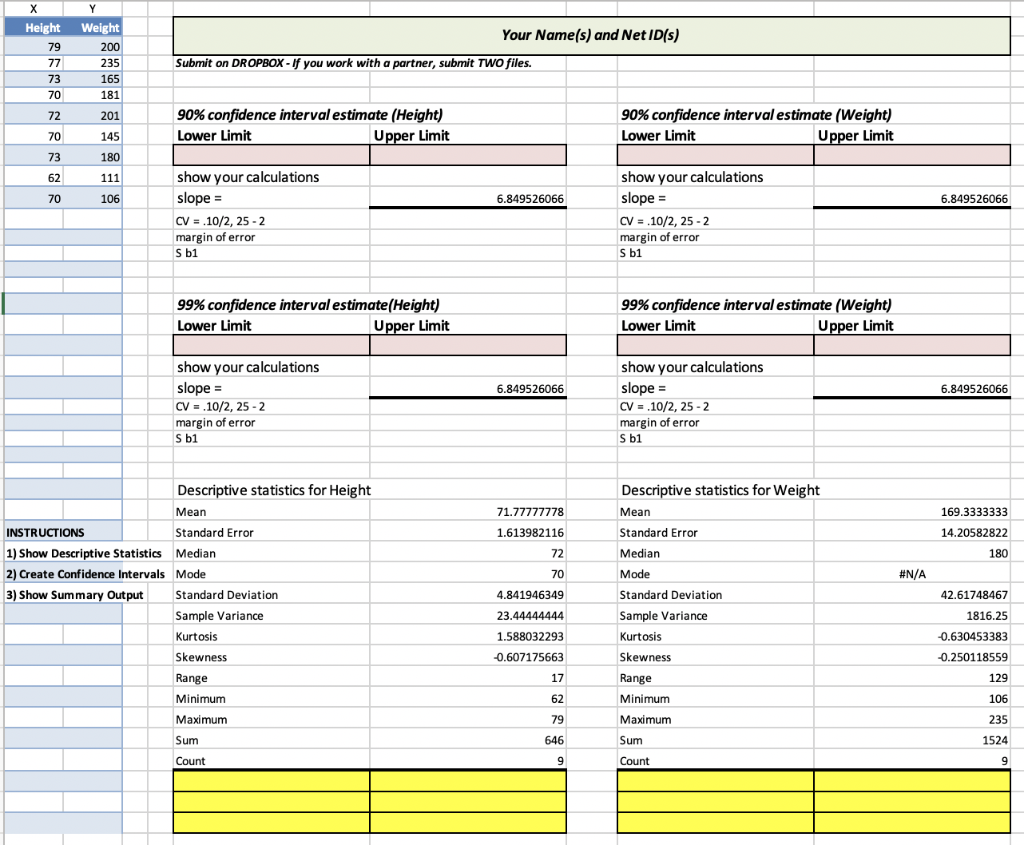Click the first yellow cell below Height Count
The height and width of the screenshot is (845, 1024).
[270, 782]
